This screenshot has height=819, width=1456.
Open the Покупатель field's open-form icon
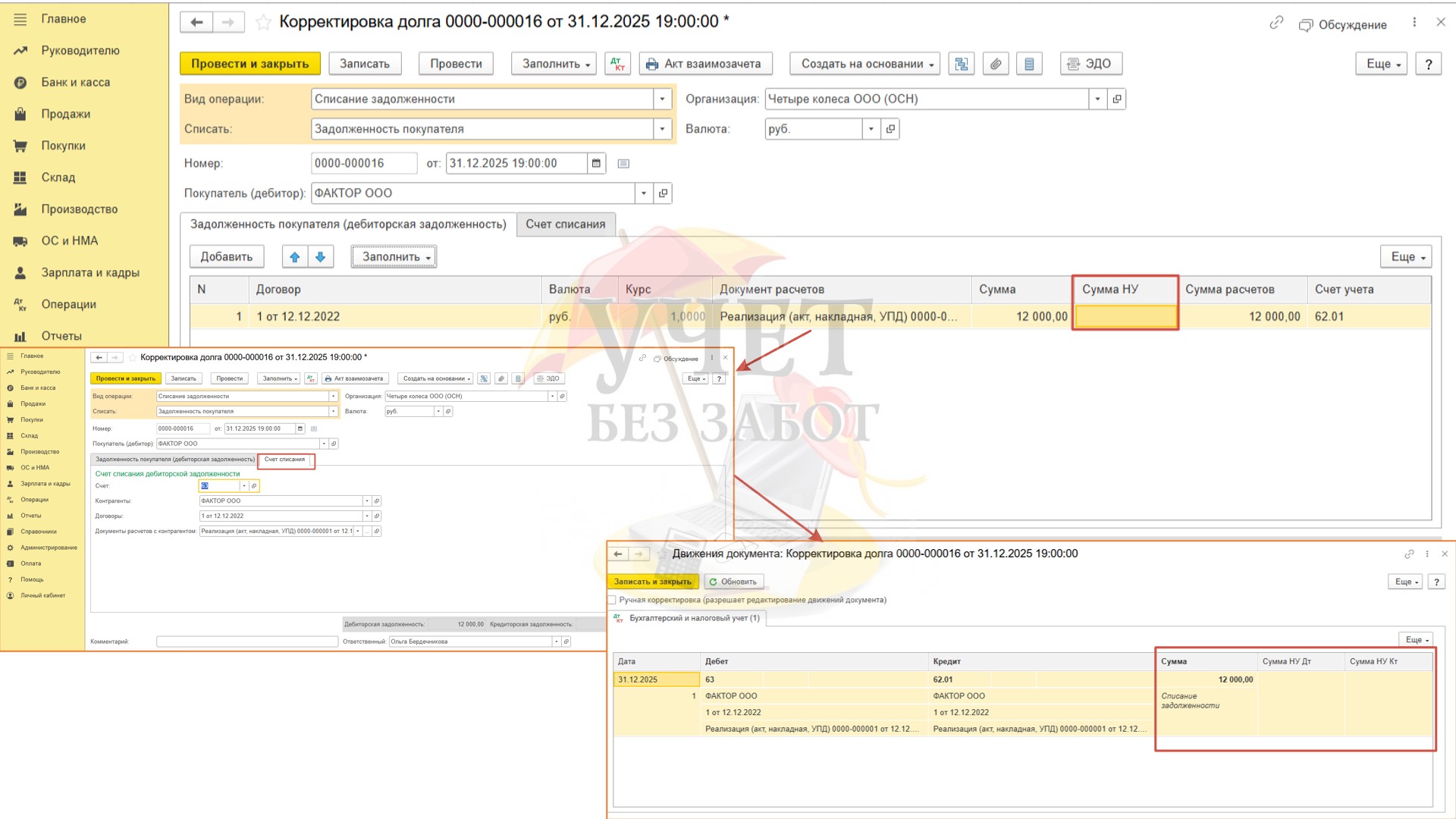tap(664, 193)
